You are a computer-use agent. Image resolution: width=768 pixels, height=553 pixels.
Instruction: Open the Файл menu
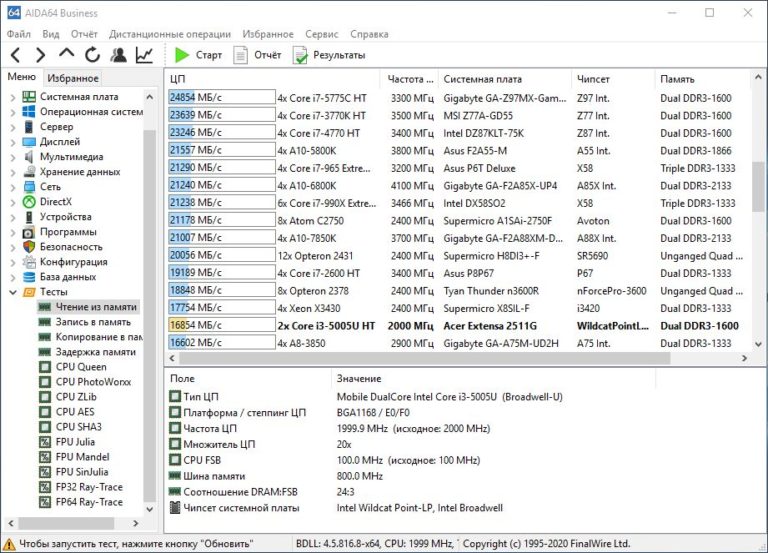tap(19, 34)
